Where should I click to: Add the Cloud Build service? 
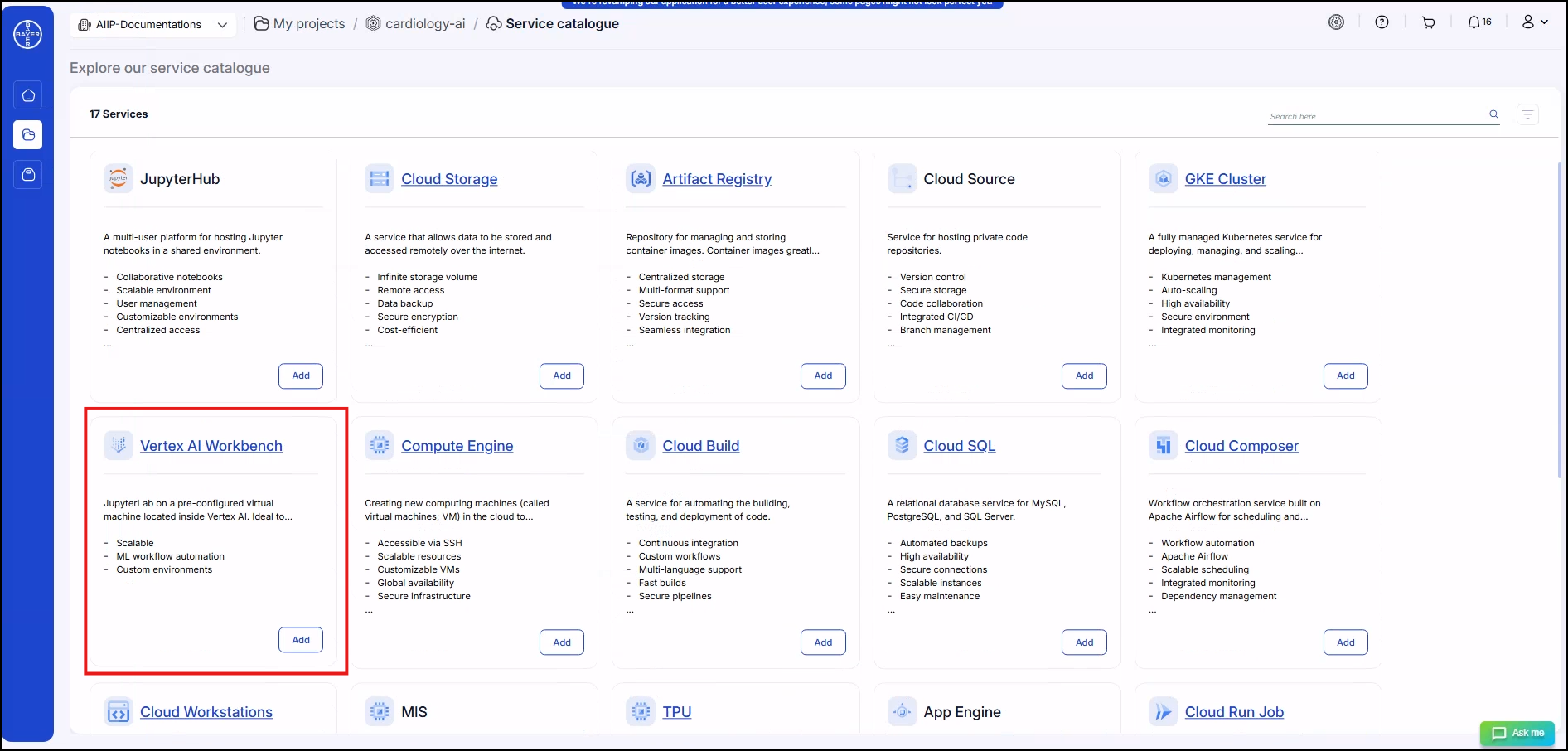[823, 642]
